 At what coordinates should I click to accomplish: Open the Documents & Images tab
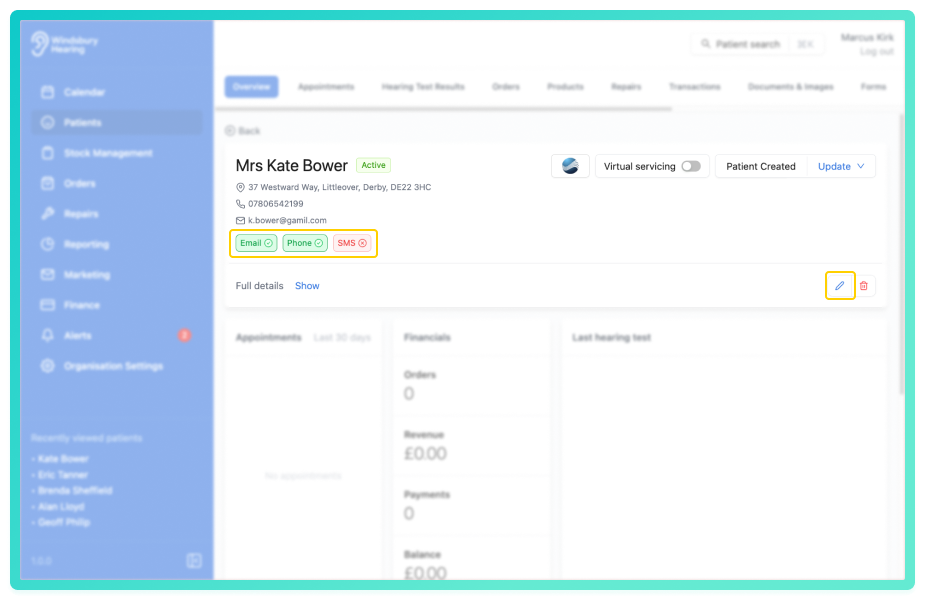click(x=790, y=87)
